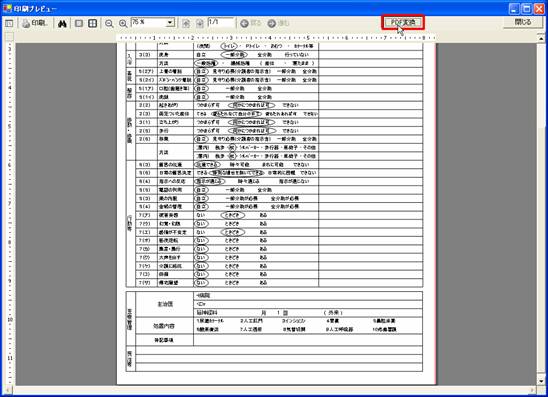Go to next page icon
Viewport: 548px width, 397px height.
tap(200, 23)
